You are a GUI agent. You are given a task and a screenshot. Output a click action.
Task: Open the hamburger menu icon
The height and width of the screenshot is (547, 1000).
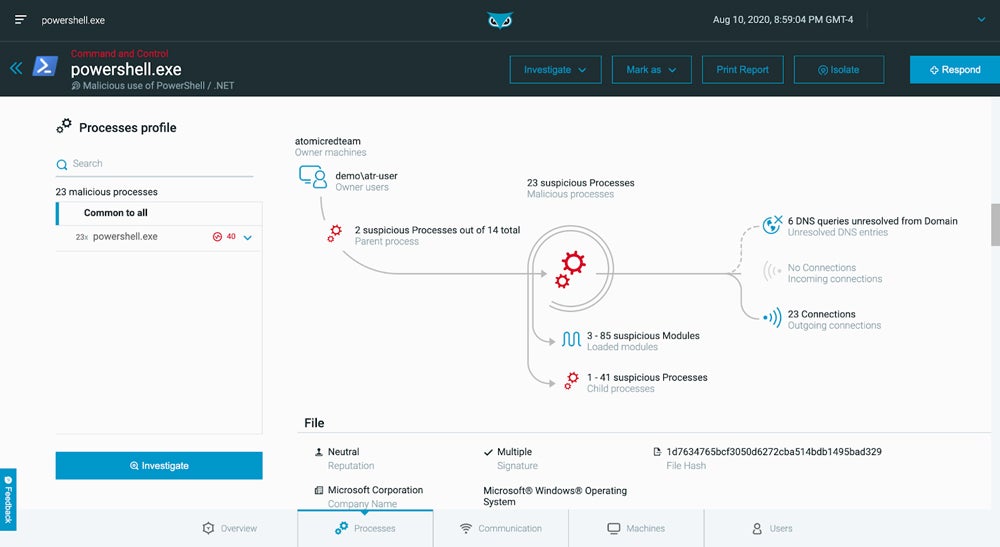click(20, 20)
